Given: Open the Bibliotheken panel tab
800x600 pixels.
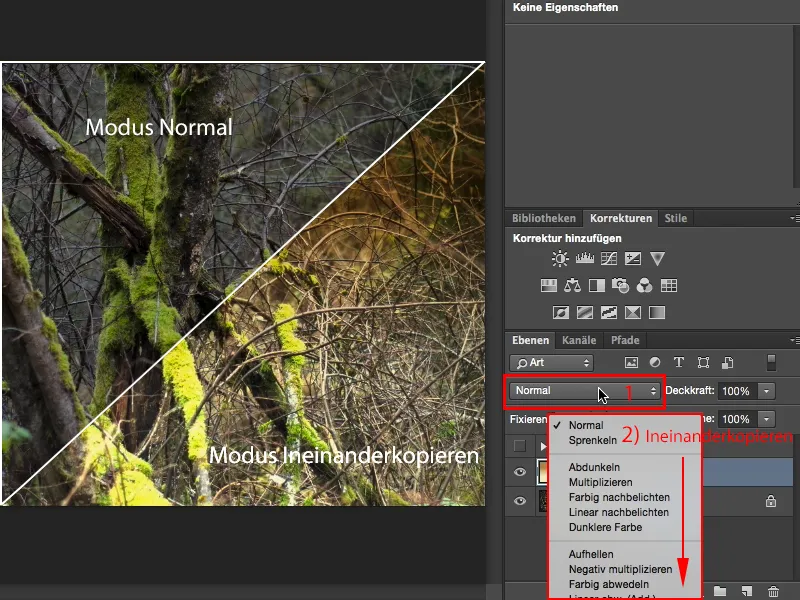Looking at the screenshot, I should pos(545,218).
